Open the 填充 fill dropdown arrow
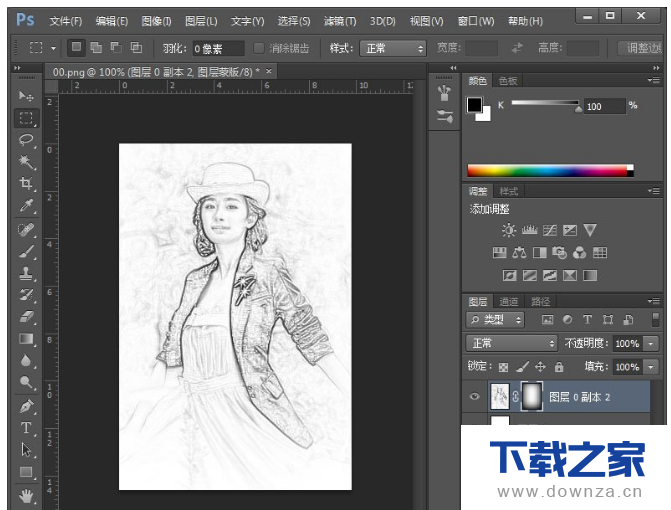Screen dimensions: 671x510 tap(651, 367)
